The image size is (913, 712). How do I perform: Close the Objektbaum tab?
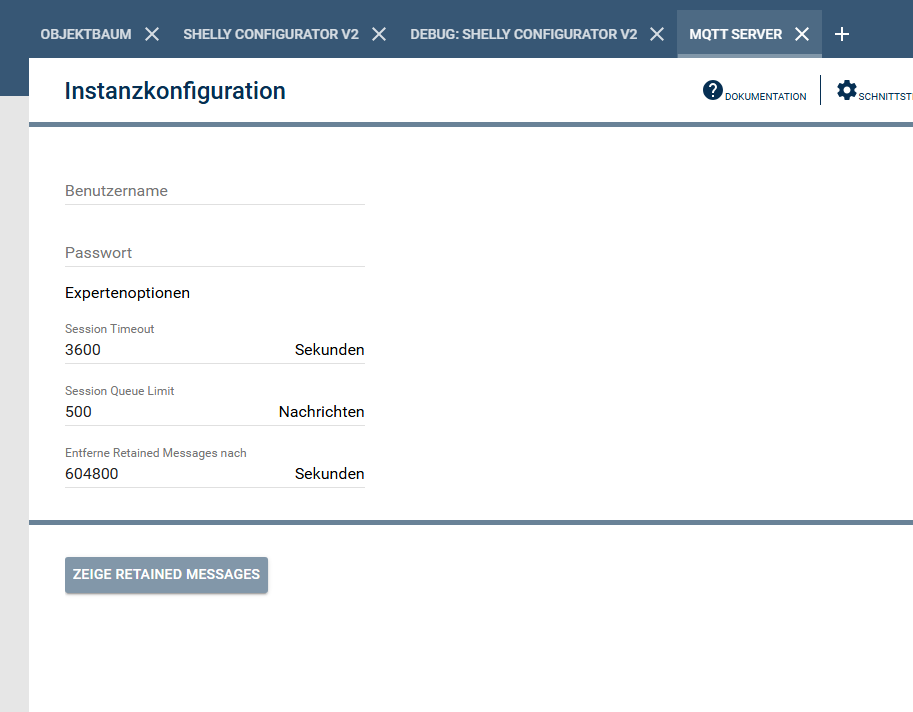152,34
